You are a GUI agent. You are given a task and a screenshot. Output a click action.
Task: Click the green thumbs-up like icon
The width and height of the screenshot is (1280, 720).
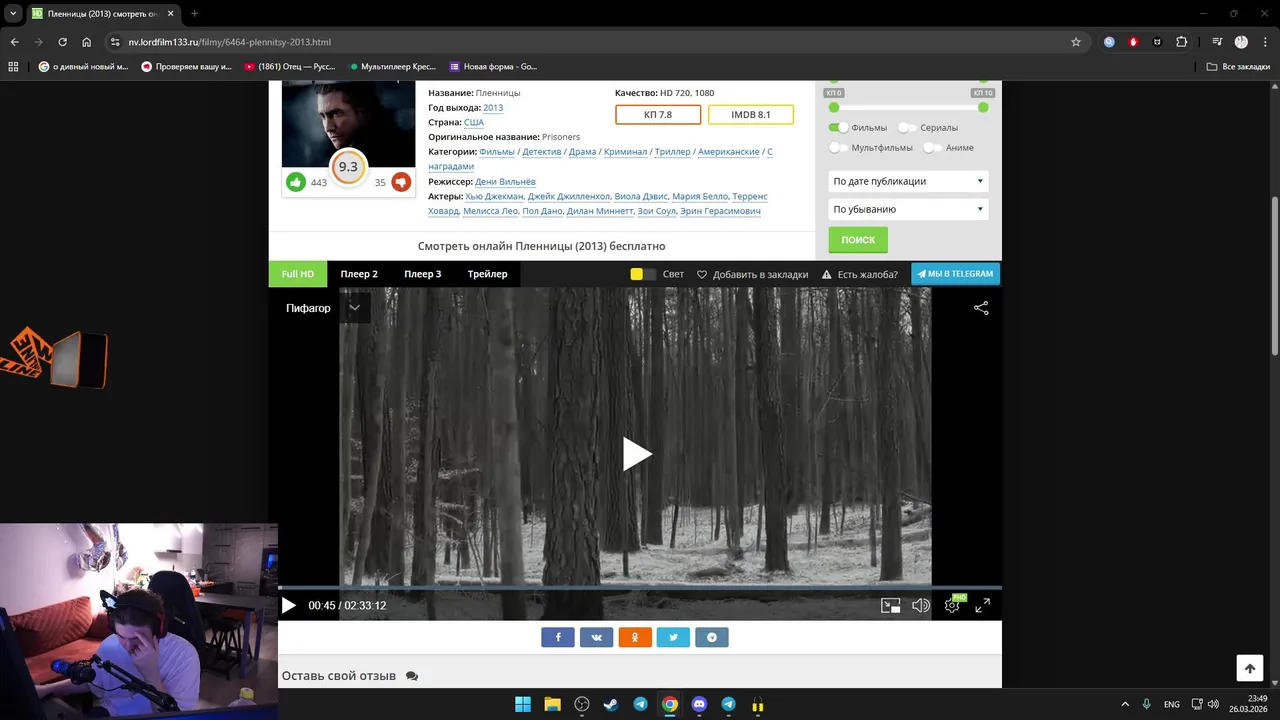click(296, 182)
